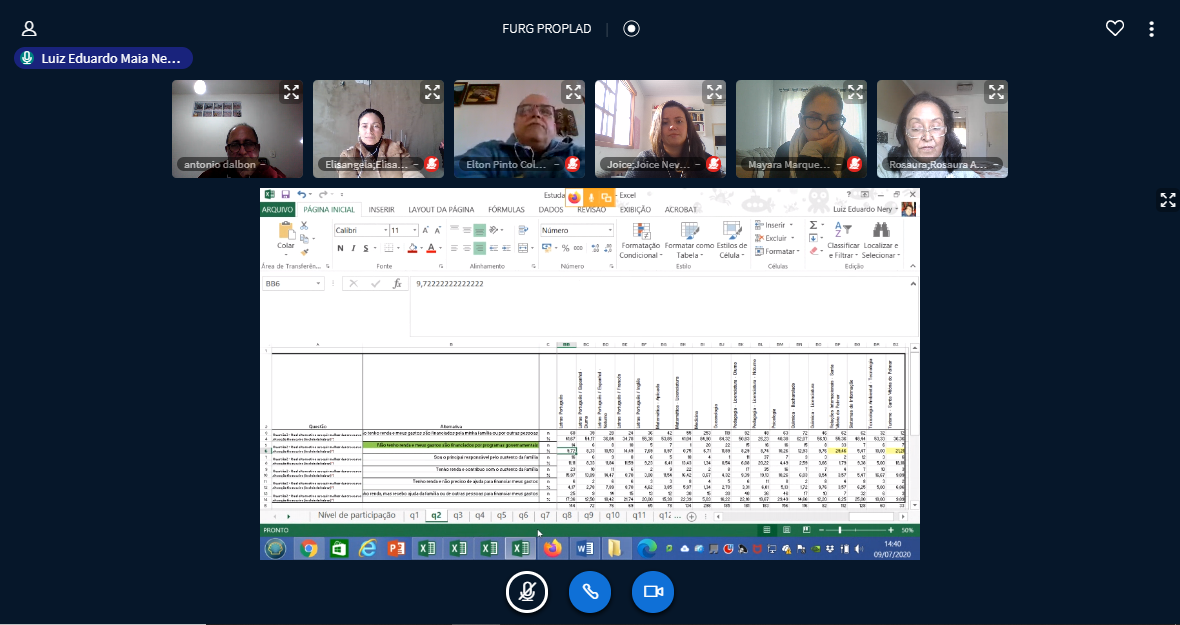
Task: Leave audio with phone button
Action: pos(590,591)
